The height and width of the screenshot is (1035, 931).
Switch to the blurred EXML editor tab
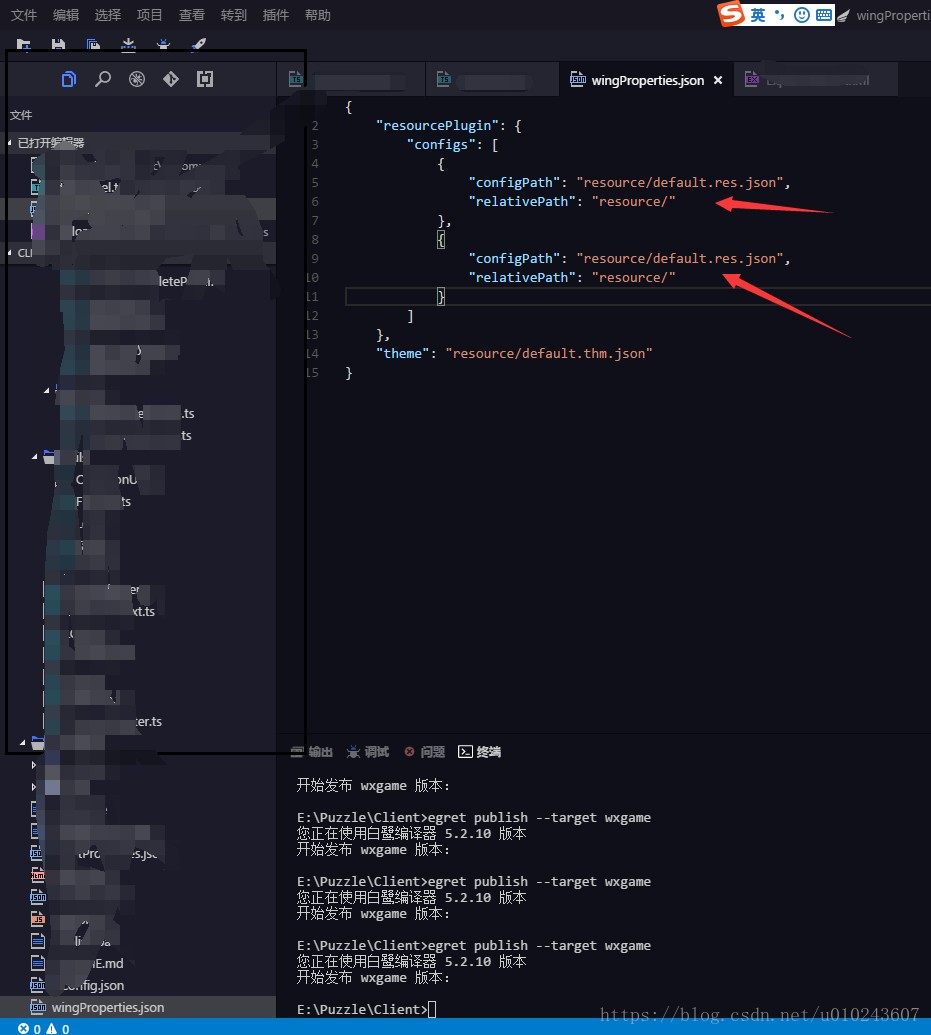(815, 80)
